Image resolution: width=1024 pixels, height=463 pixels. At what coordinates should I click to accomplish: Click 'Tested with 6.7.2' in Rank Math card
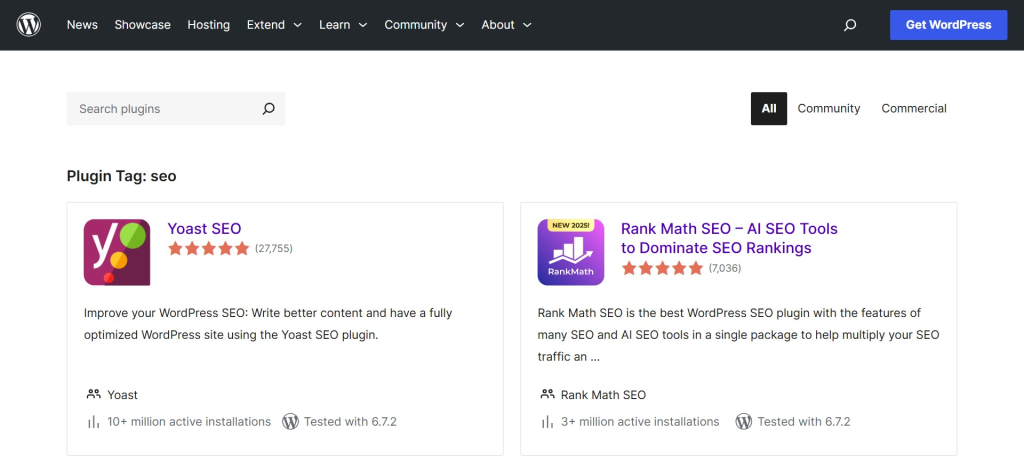pos(804,422)
